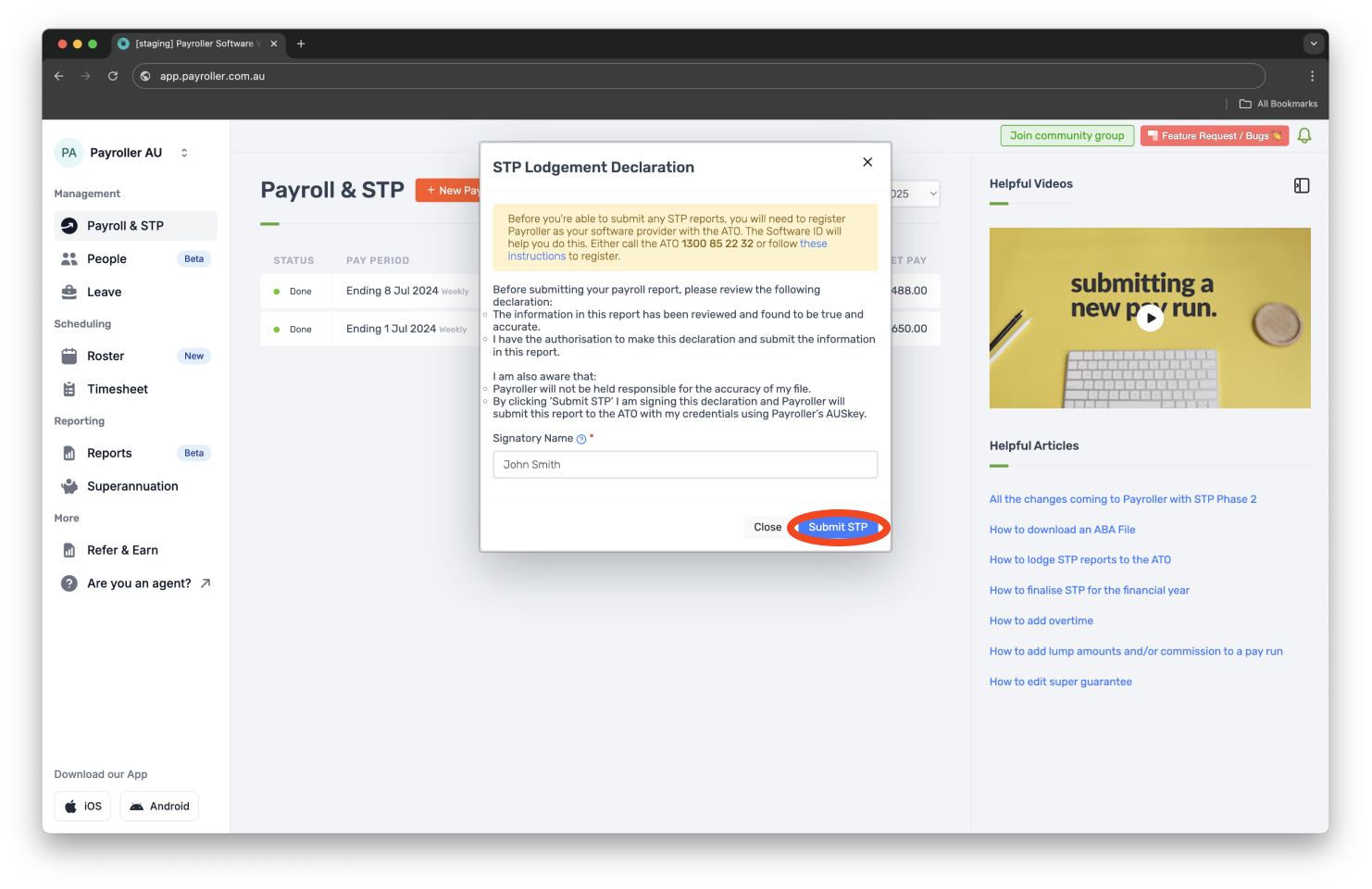Click Join community group button
1372x889 pixels.
coord(1066,136)
